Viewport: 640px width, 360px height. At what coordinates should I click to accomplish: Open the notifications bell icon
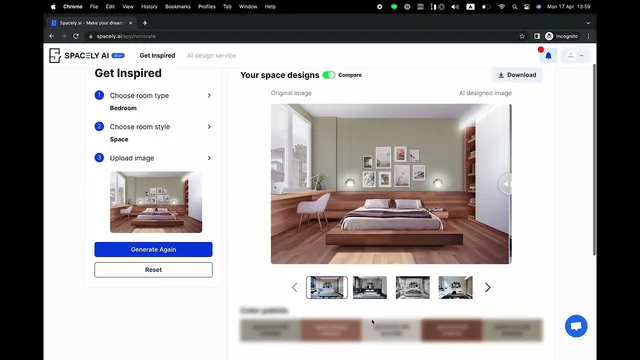(548, 56)
